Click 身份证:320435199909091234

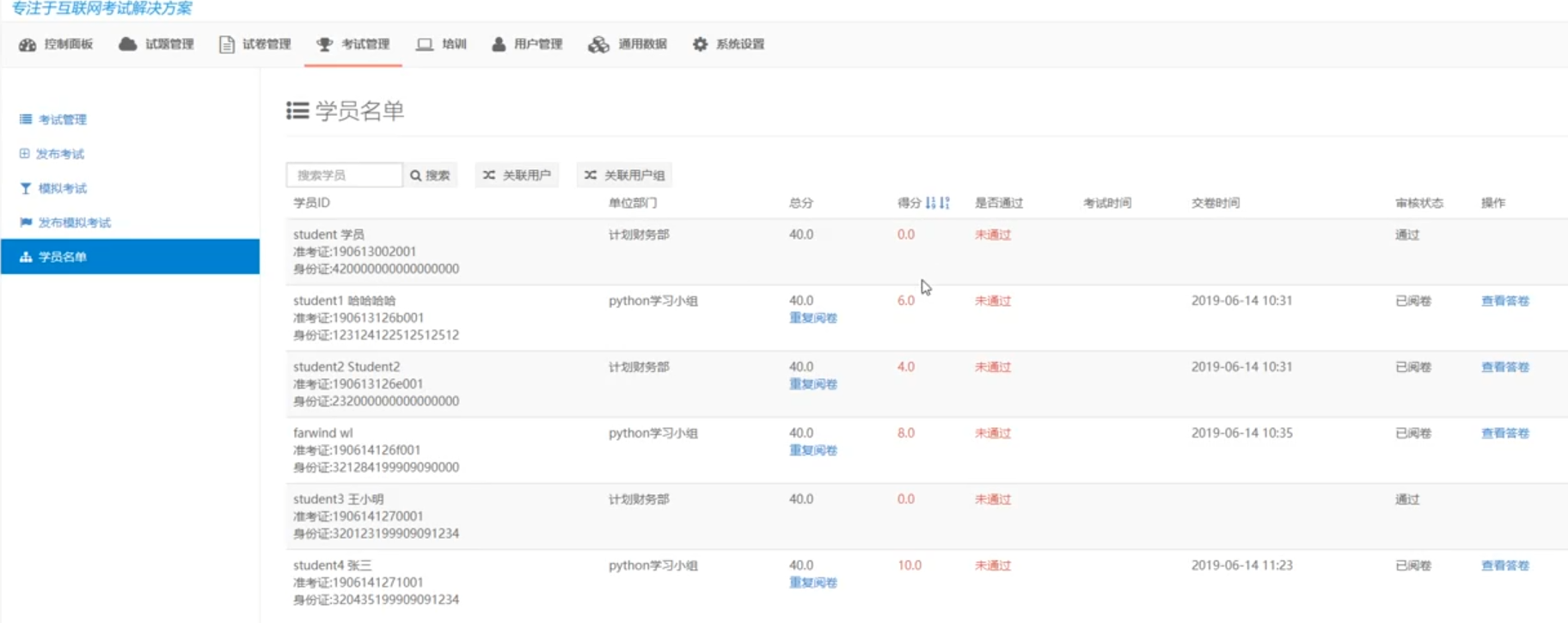[376, 600]
